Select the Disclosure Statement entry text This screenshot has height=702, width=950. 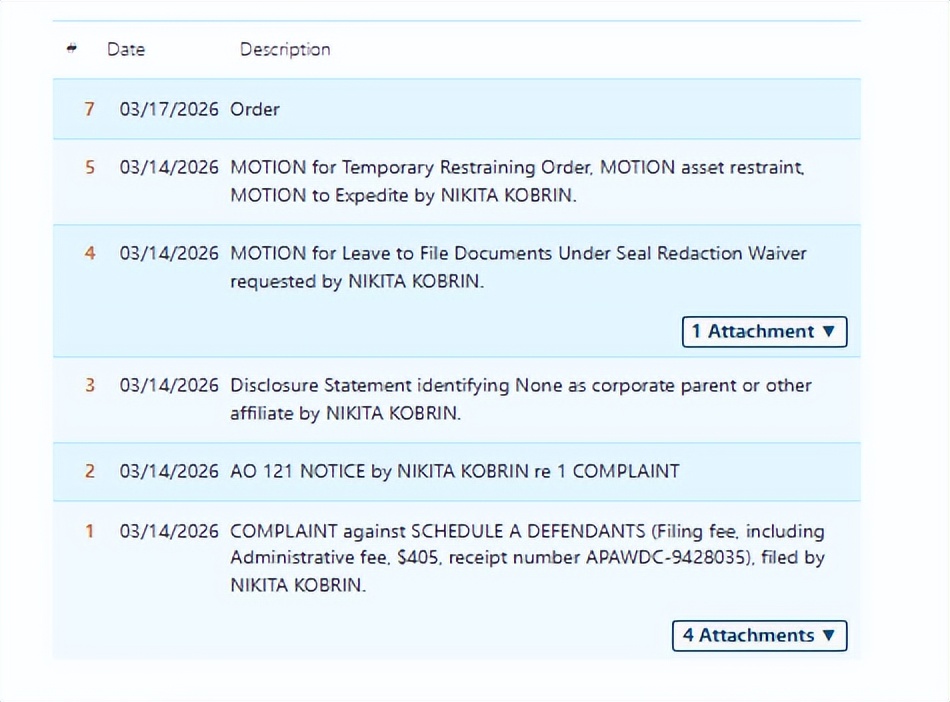(520, 398)
